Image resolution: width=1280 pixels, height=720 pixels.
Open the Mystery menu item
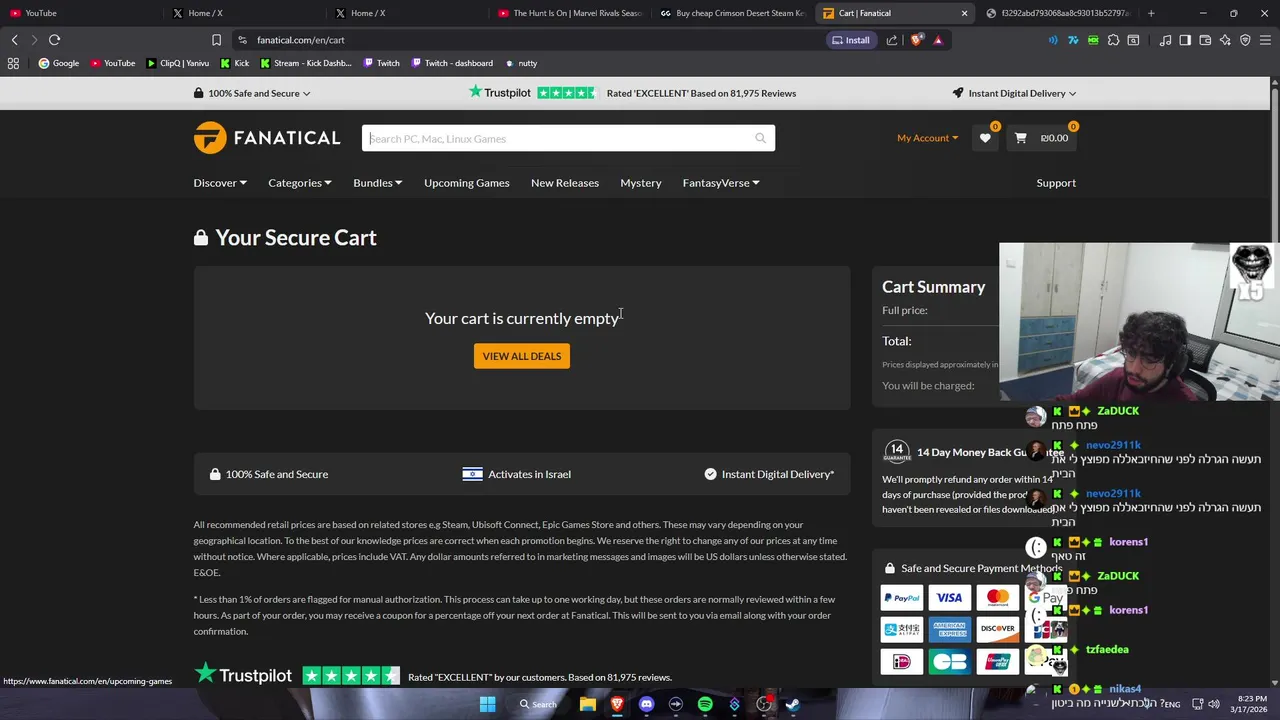coord(641,183)
